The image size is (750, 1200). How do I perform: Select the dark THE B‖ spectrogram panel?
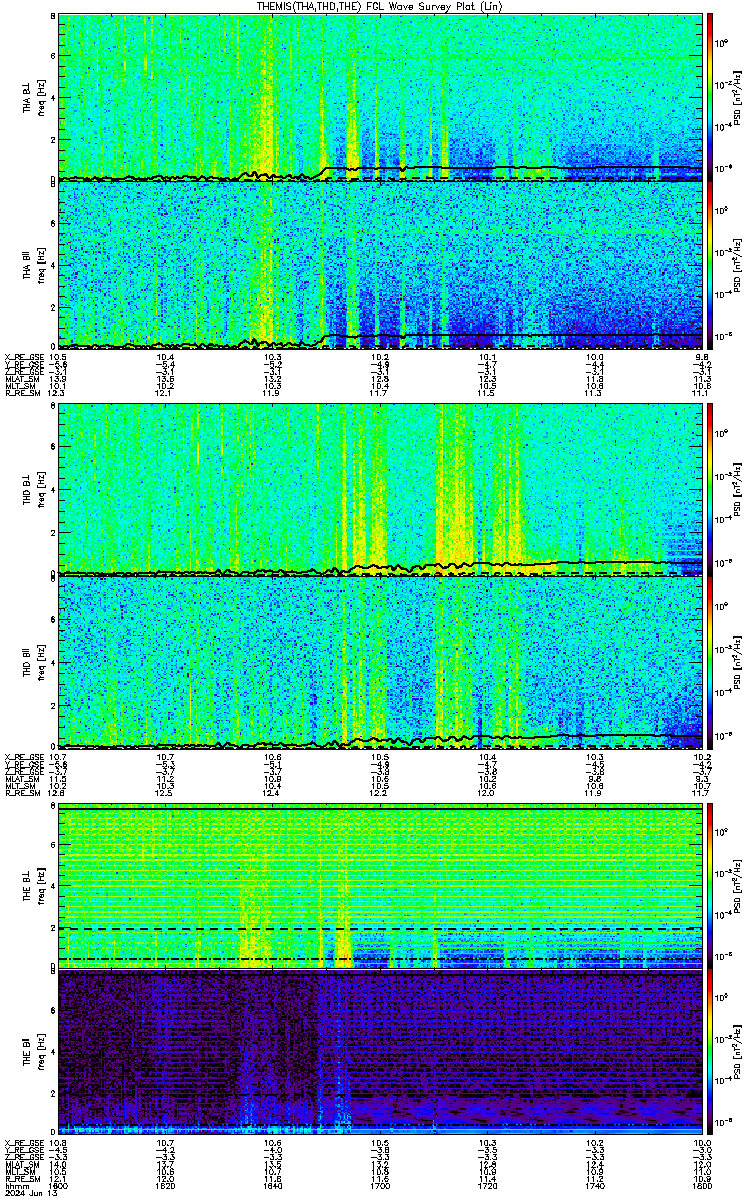click(x=380, y=1052)
